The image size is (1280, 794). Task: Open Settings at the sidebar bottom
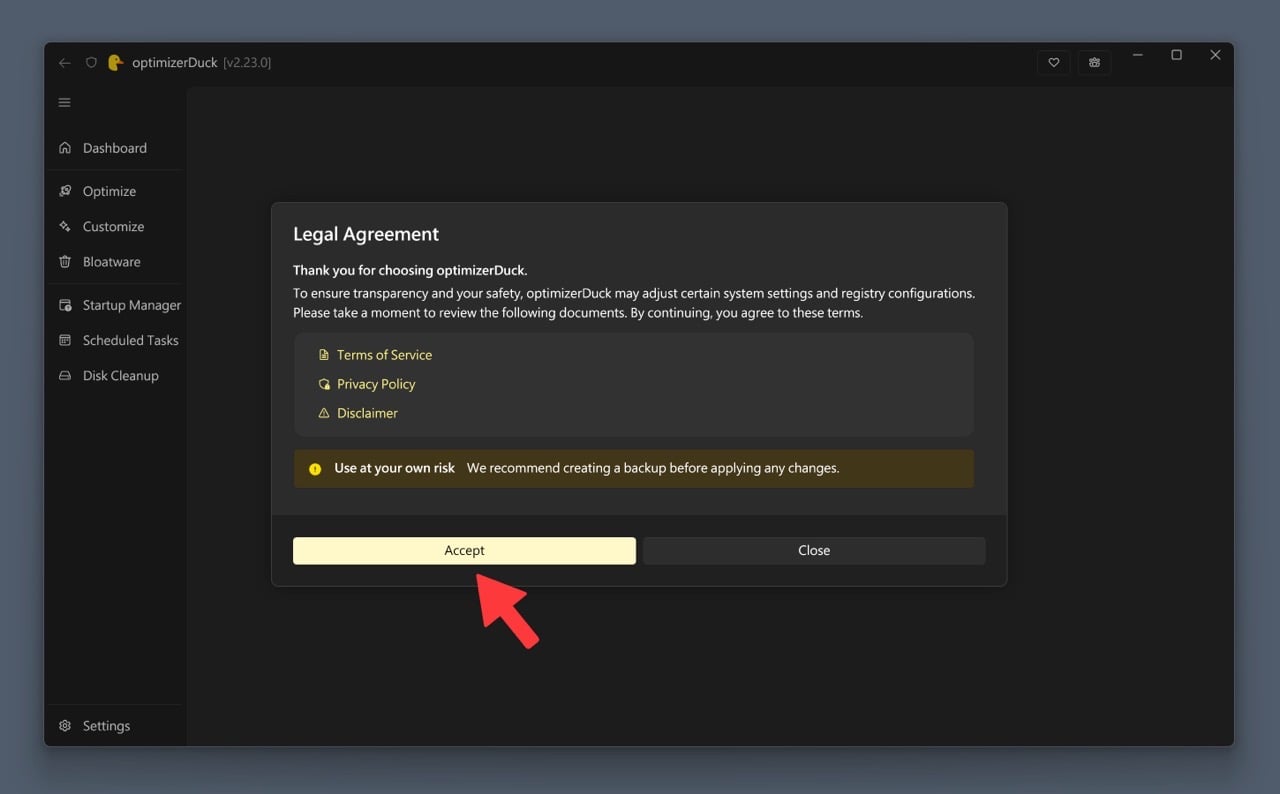[x=114, y=726]
